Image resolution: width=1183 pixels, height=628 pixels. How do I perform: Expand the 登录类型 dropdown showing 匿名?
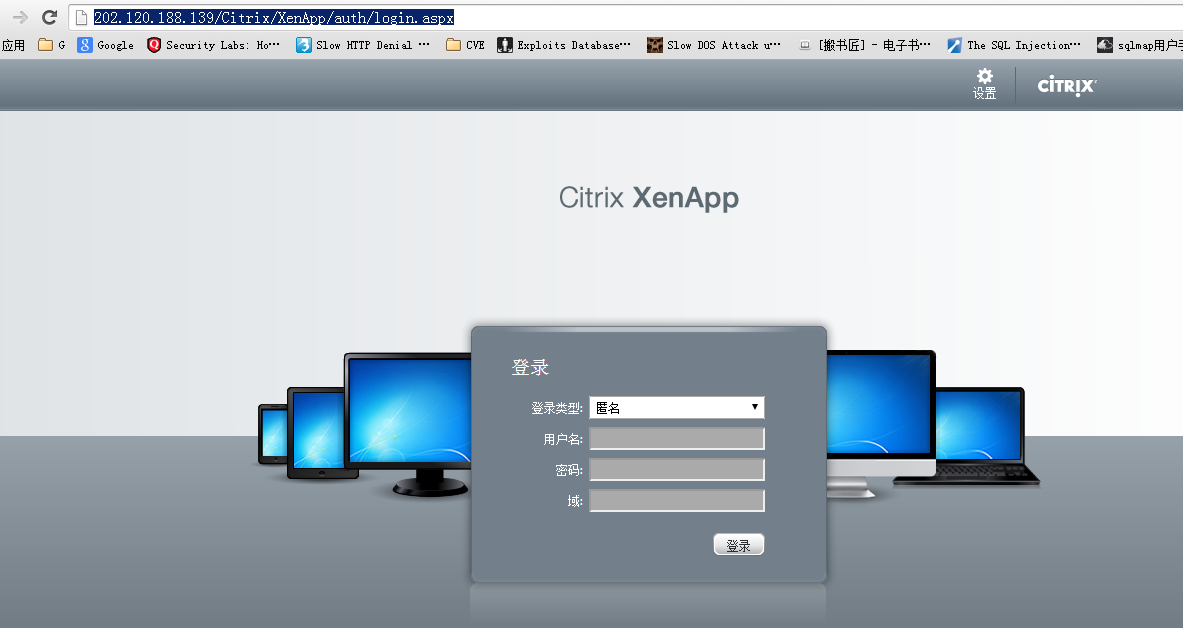tap(677, 408)
